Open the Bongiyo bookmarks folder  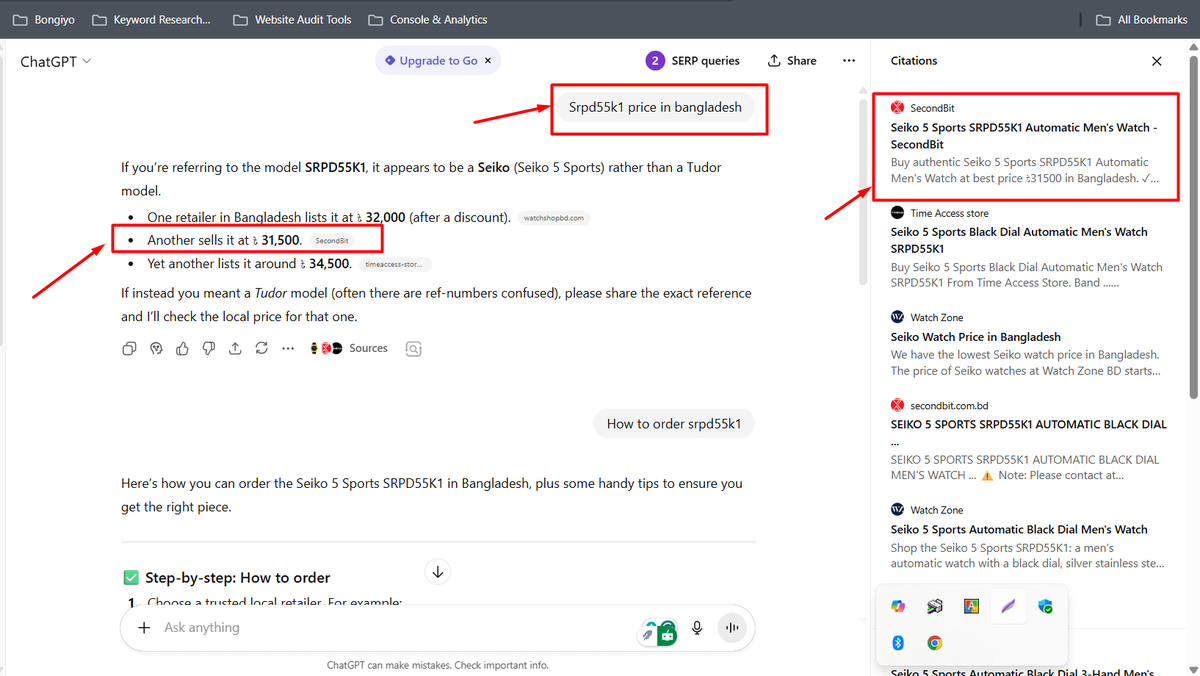43,19
